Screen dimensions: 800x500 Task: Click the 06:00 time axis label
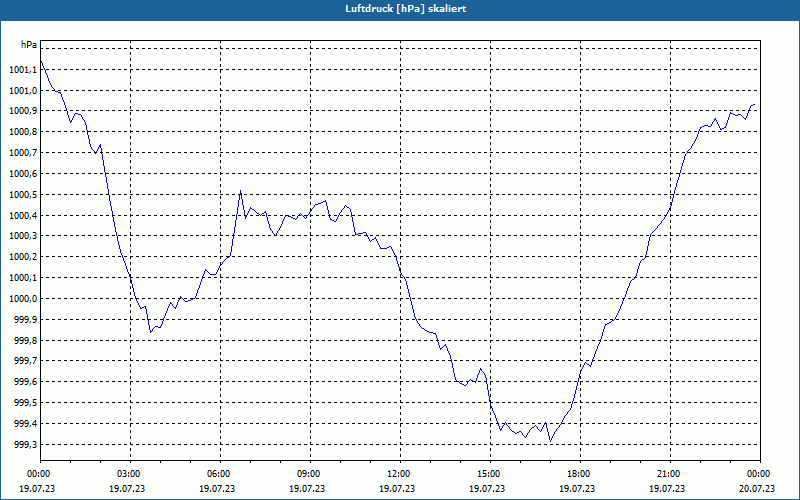click(218, 474)
